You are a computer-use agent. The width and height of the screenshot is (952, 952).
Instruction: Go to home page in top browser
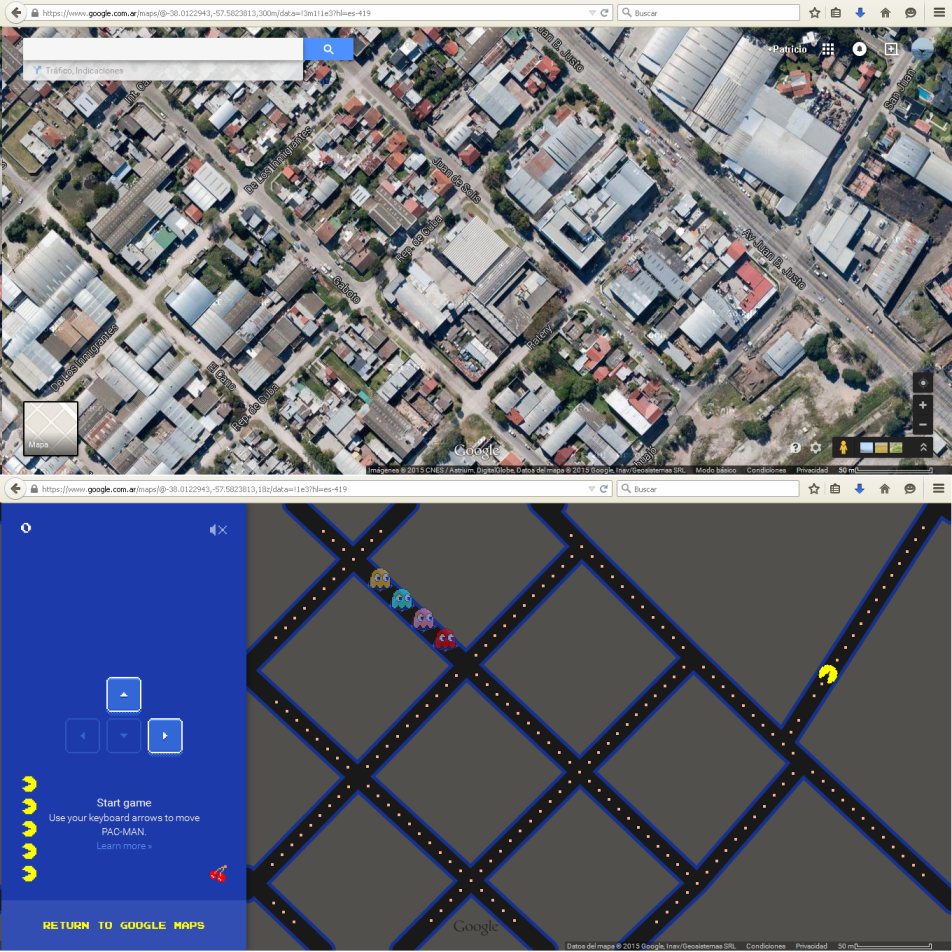885,13
